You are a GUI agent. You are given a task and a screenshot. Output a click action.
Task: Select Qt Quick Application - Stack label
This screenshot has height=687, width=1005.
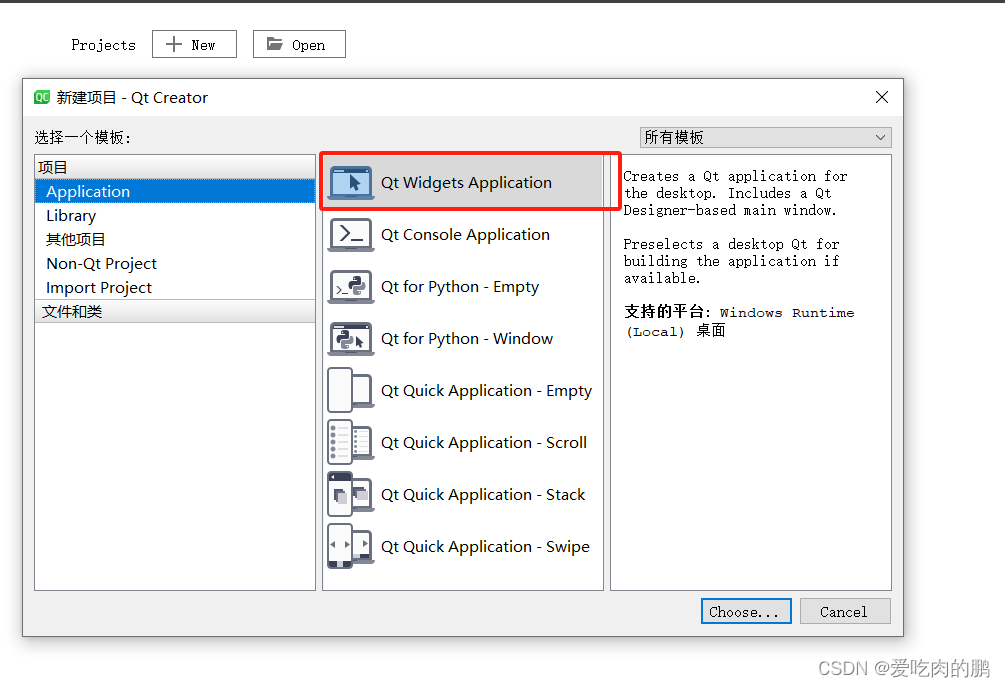pos(483,494)
